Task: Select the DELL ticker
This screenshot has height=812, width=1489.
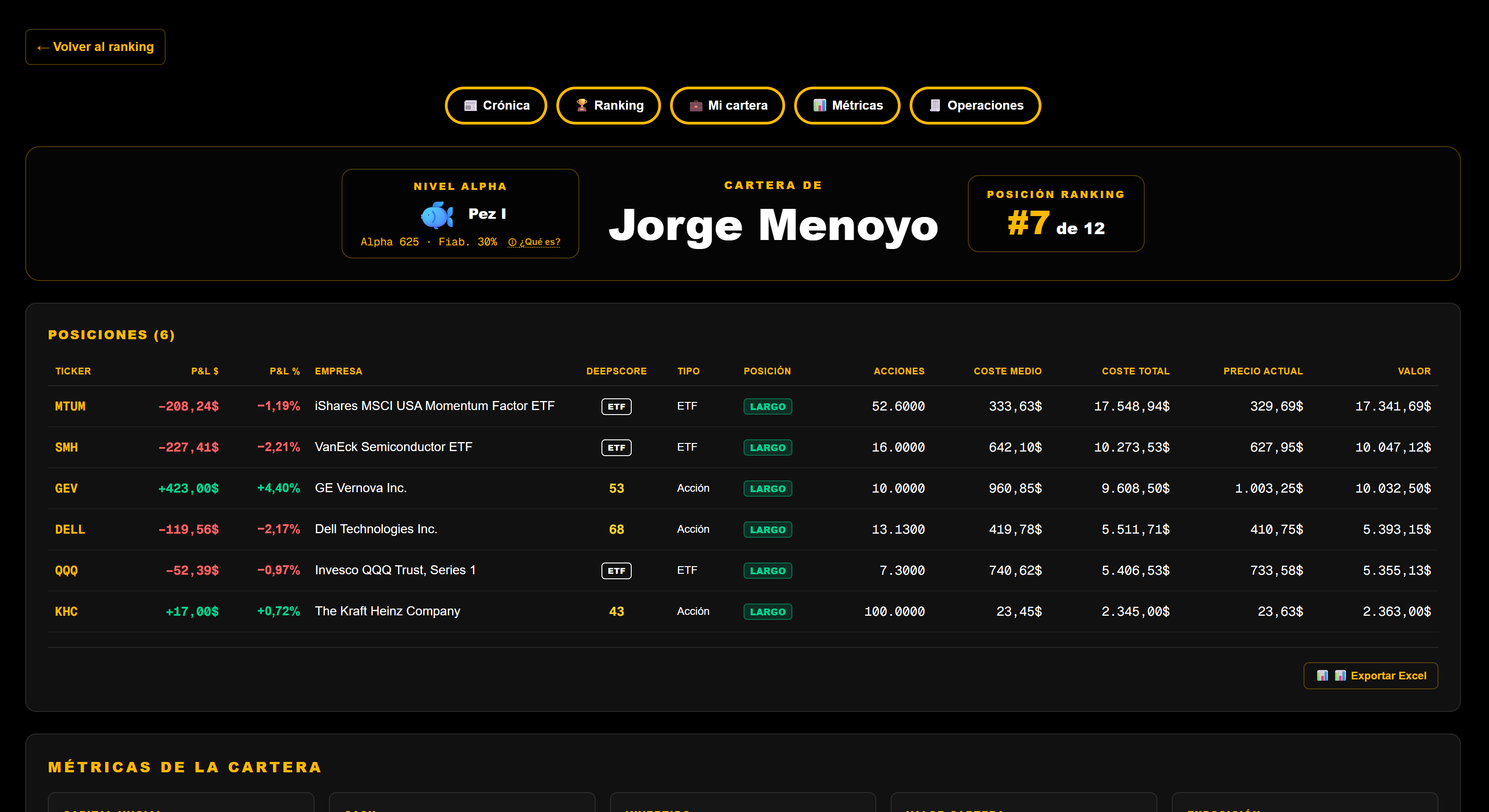Action: click(70, 530)
